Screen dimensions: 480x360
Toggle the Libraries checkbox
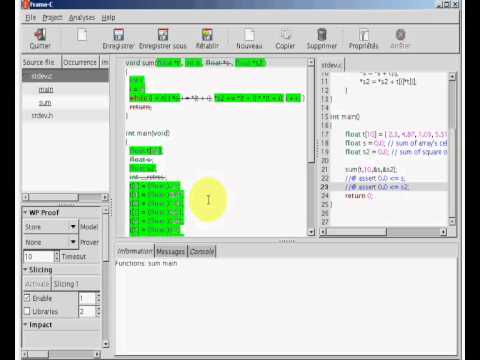click(x=27, y=311)
